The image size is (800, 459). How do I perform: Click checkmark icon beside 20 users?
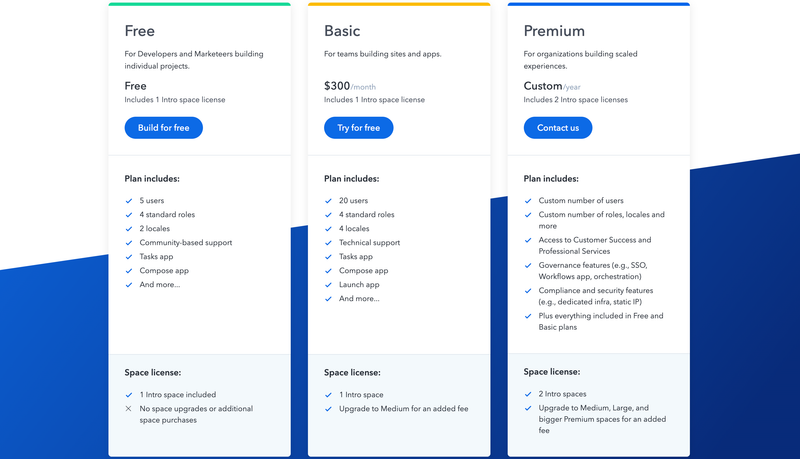[x=329, y=201]
